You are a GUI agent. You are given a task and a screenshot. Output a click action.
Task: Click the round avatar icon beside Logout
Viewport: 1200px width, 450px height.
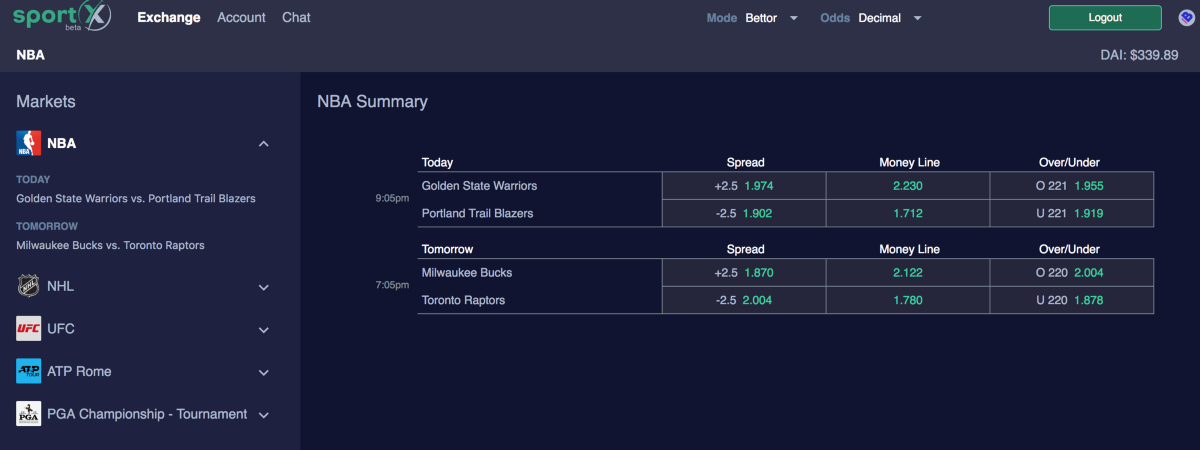(x=1186, y=17)
